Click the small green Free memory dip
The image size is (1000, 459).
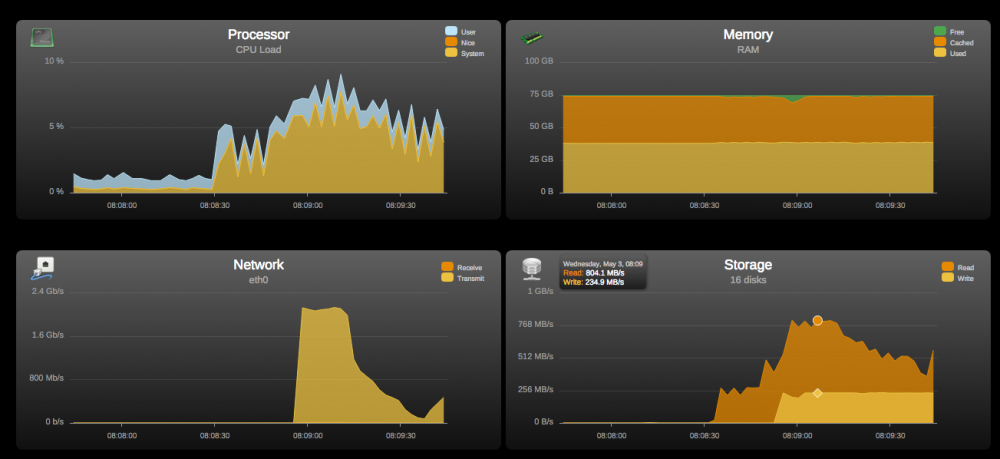pos(793,99)
